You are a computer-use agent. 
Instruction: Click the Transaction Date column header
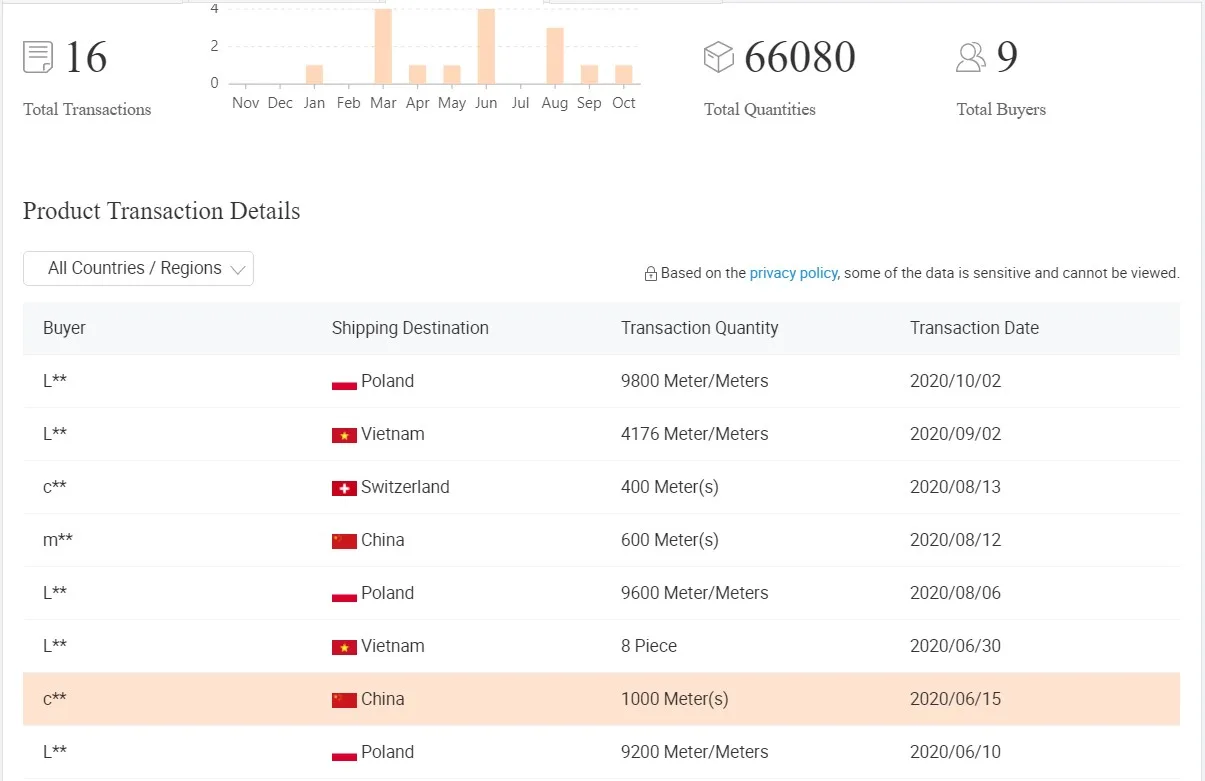point(974,328)
